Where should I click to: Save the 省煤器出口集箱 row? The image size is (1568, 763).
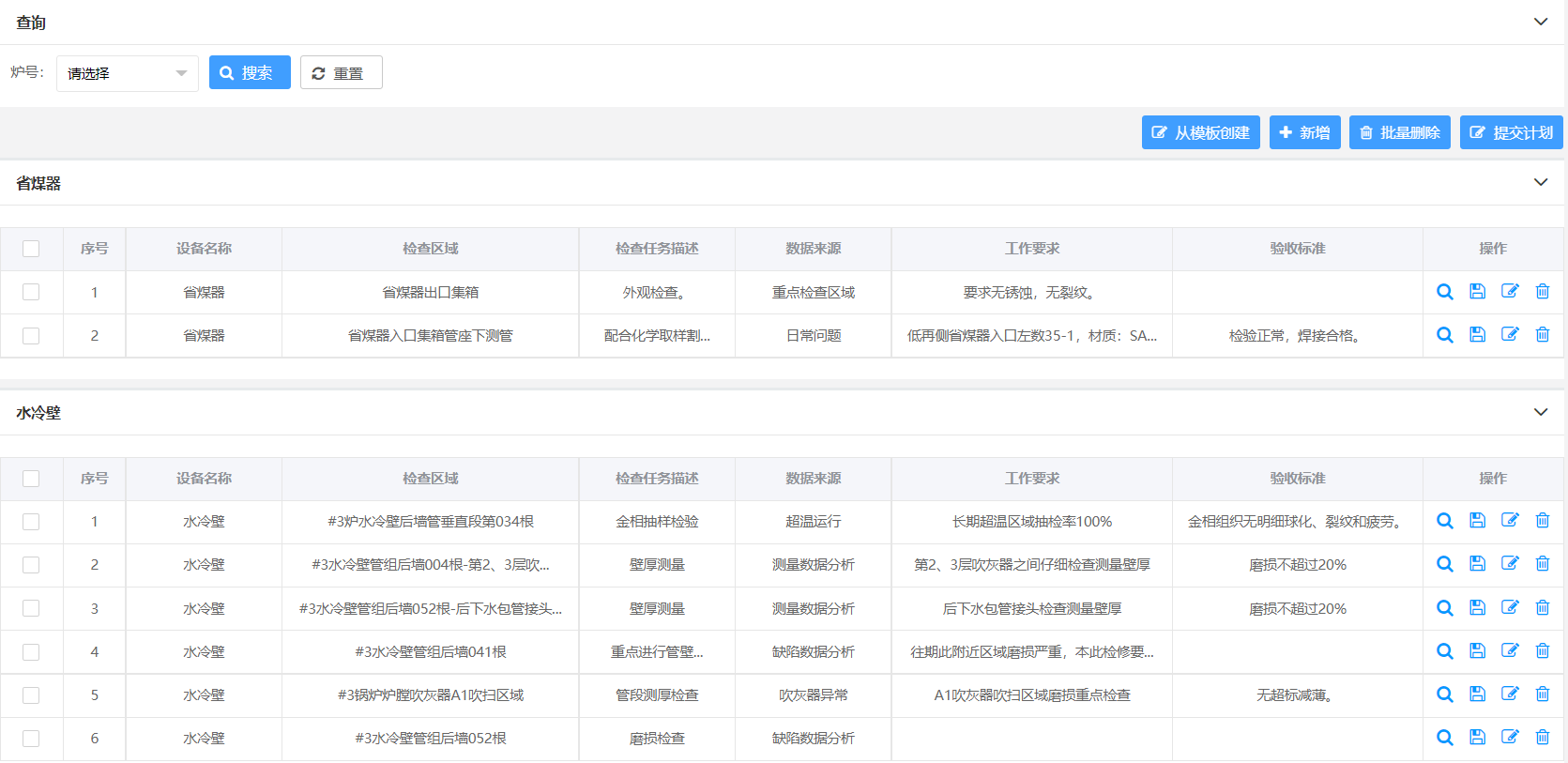click(1477, 292)
